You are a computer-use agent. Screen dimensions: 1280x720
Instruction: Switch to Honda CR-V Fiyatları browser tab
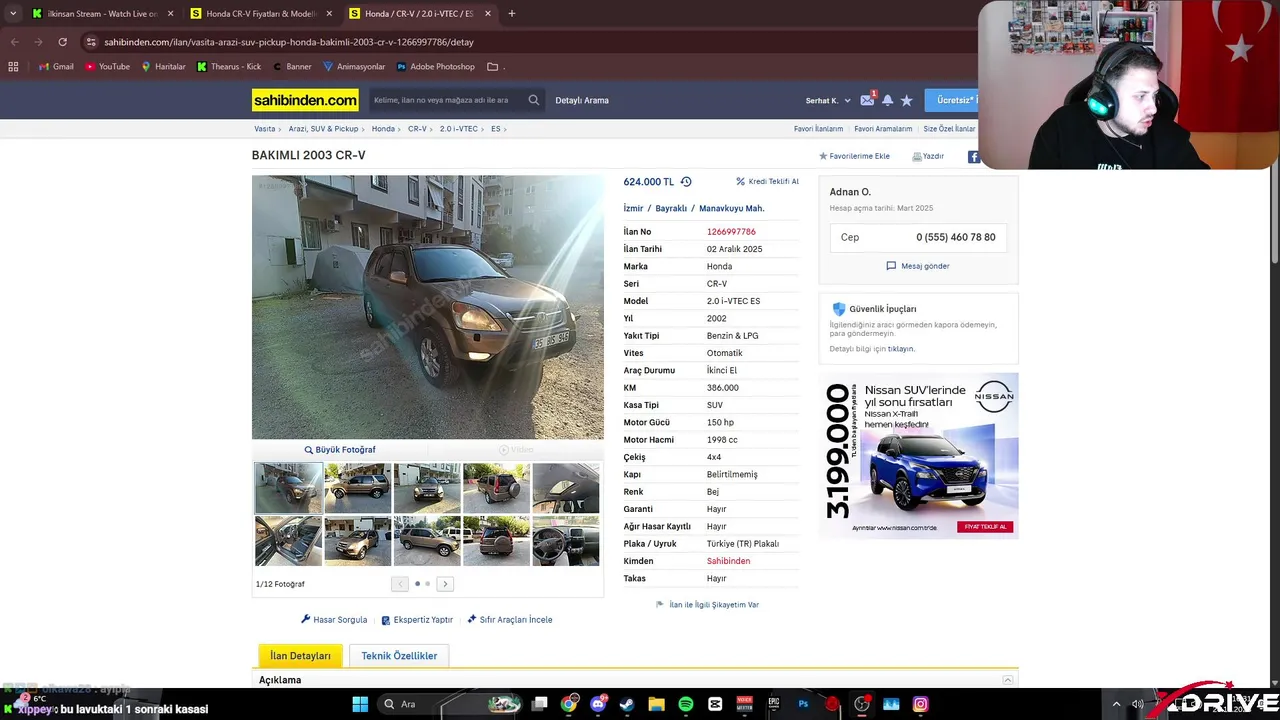[x=260, y=14]
